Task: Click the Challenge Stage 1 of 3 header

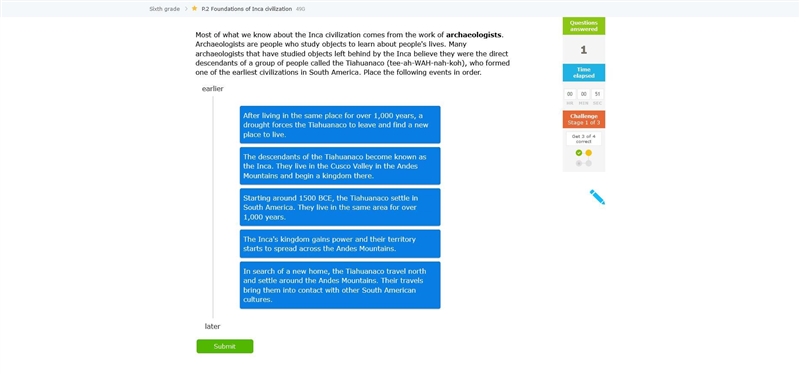Action: click(x=584, y=119)
